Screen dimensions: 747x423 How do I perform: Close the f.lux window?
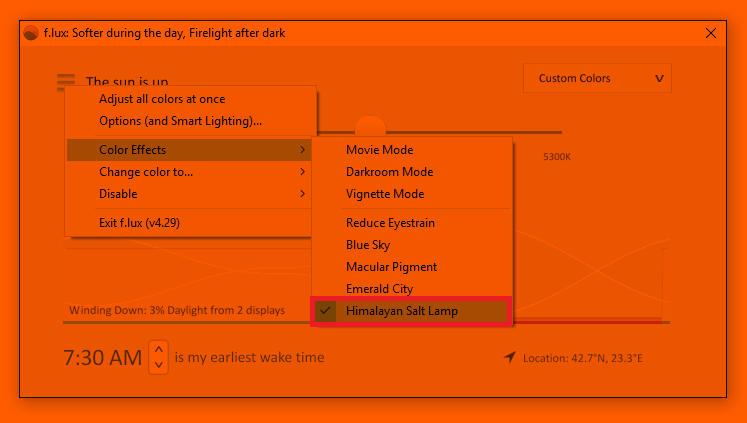point(711,33)
